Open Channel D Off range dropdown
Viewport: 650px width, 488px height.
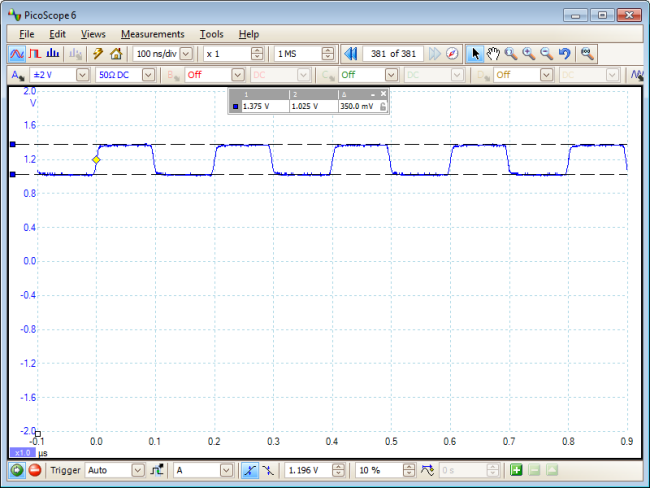546,75
